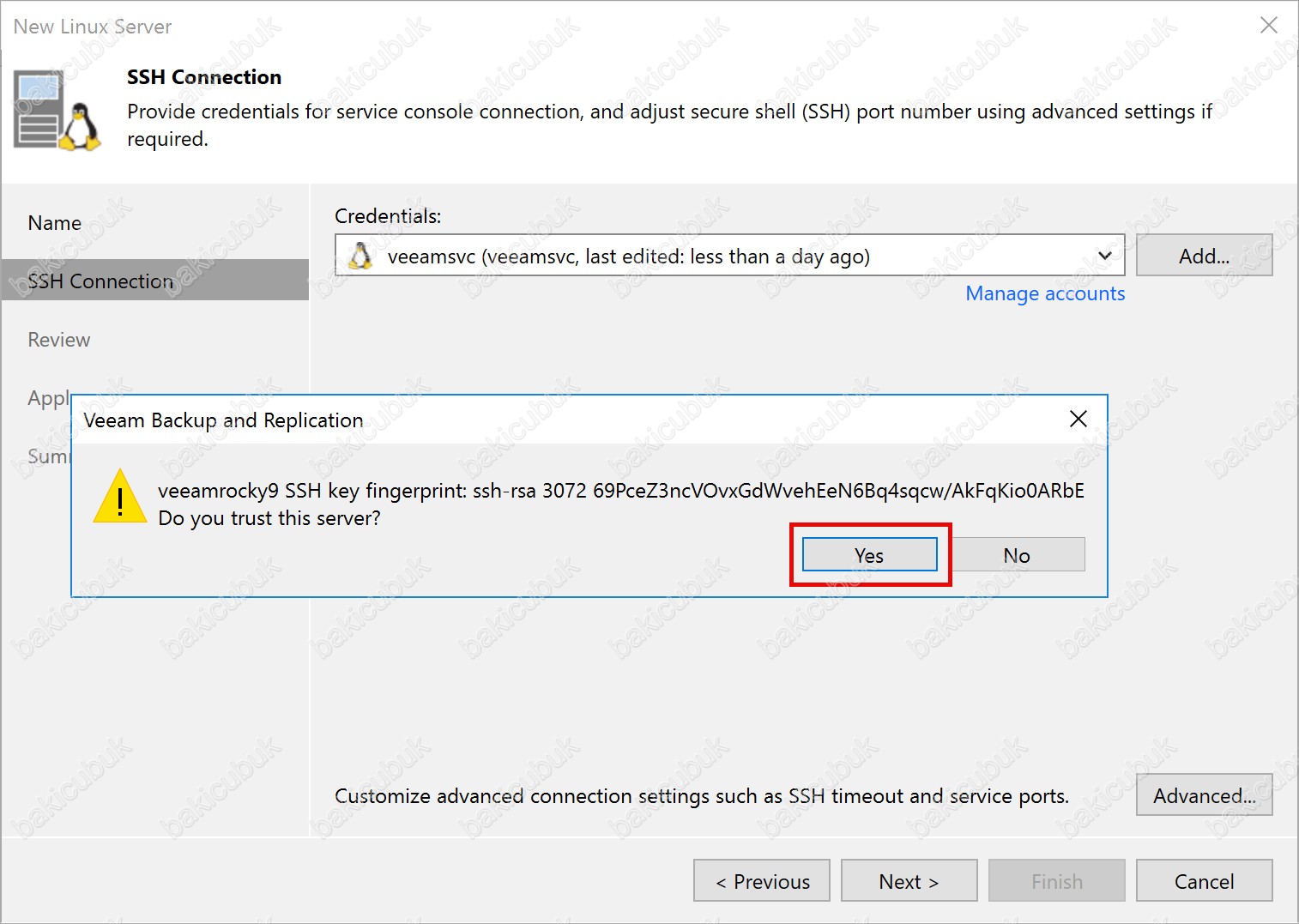Go back with the Previous button
Image resolution: width=1299 pixels, height=924 pixels.
click(762, 881)
